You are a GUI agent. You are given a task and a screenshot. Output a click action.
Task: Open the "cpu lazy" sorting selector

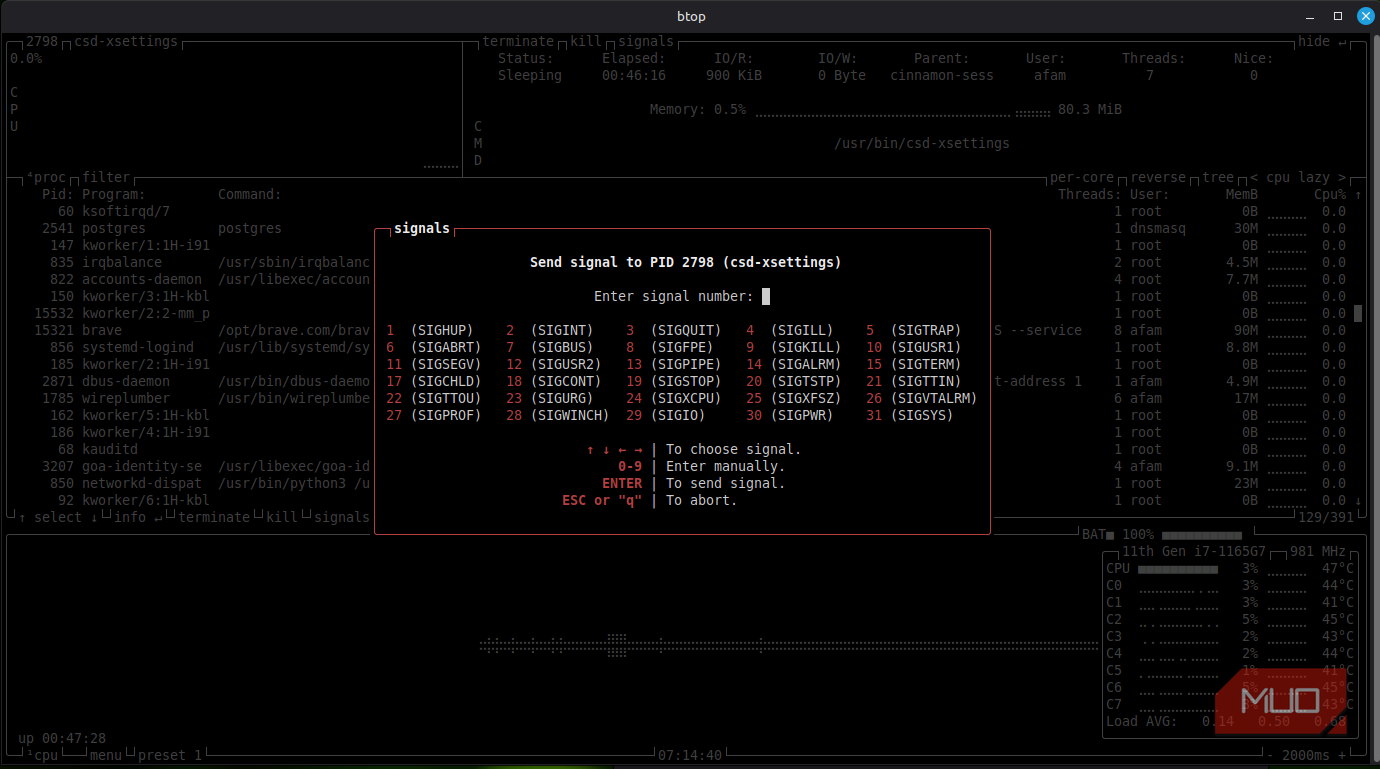coord(1298,177)
